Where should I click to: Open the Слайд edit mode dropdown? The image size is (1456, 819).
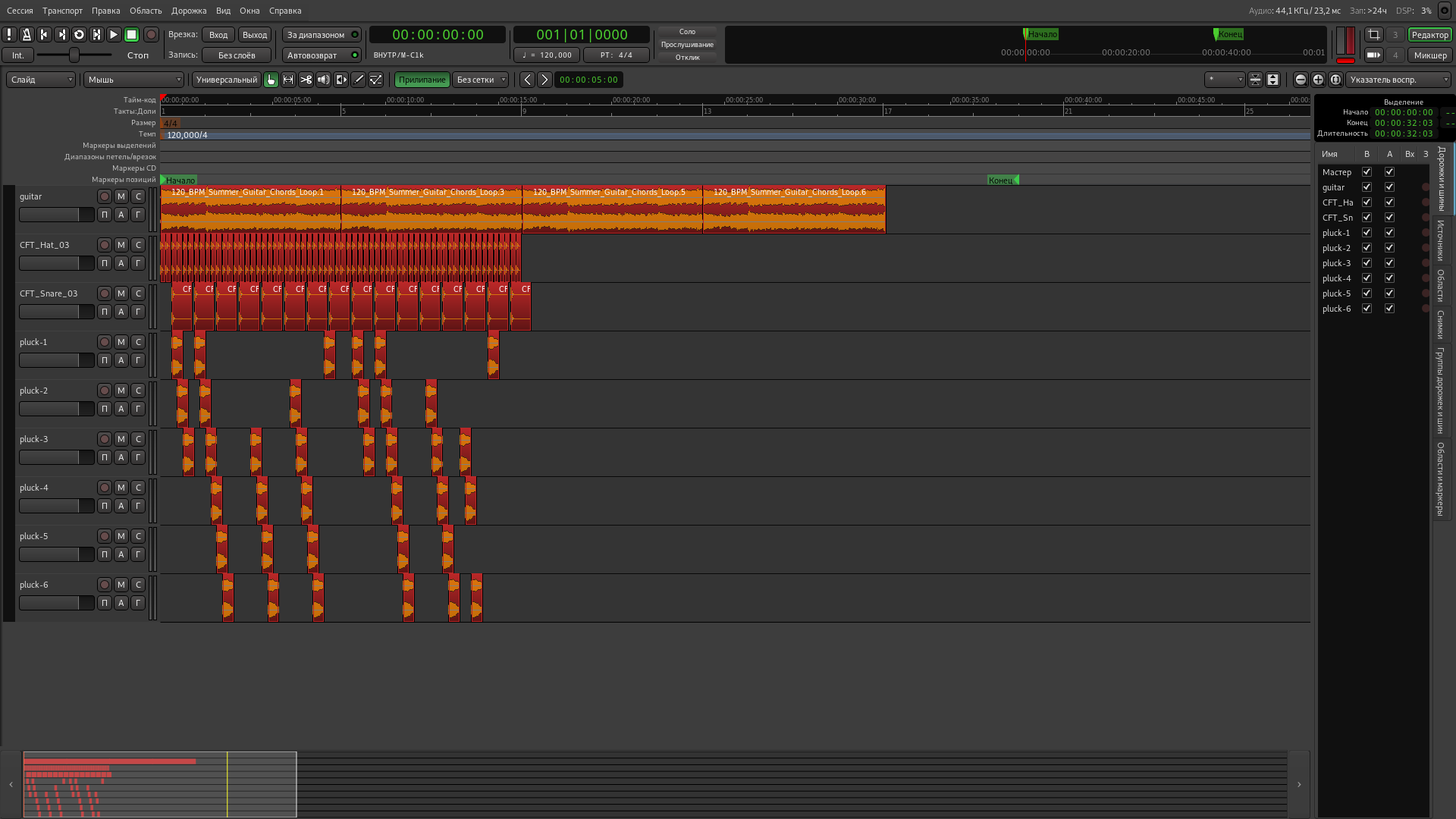pyautogui.click(x=41, y=80)
